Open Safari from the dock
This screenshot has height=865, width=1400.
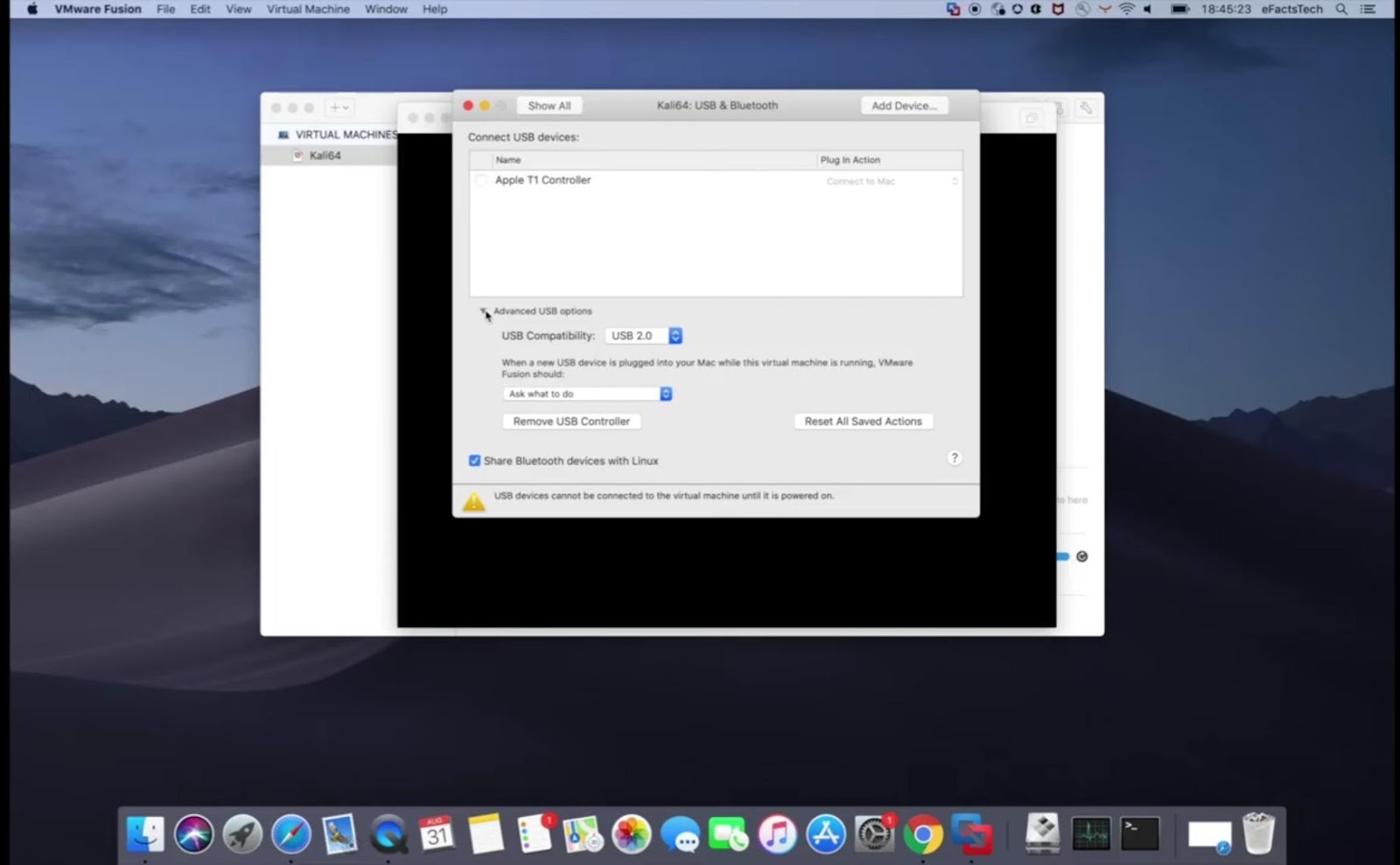point(291,834)
